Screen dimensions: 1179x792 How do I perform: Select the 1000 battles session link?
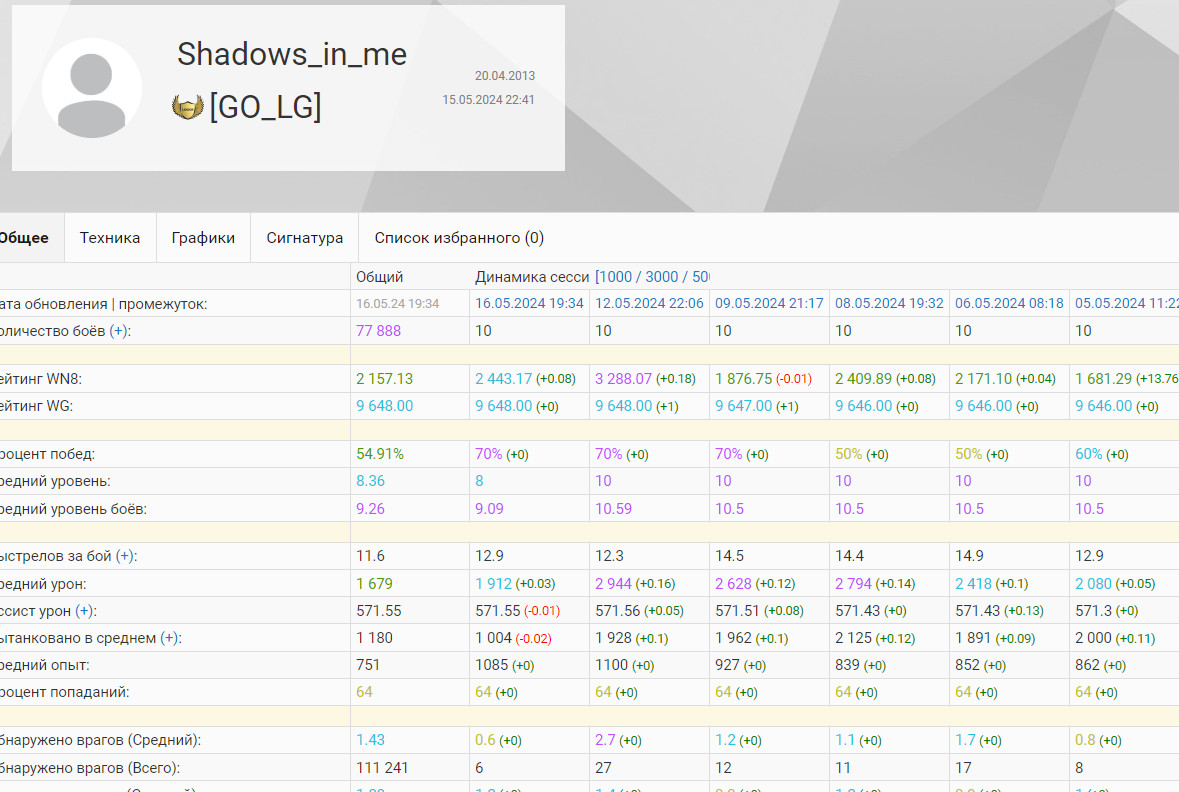coord(616,277)
